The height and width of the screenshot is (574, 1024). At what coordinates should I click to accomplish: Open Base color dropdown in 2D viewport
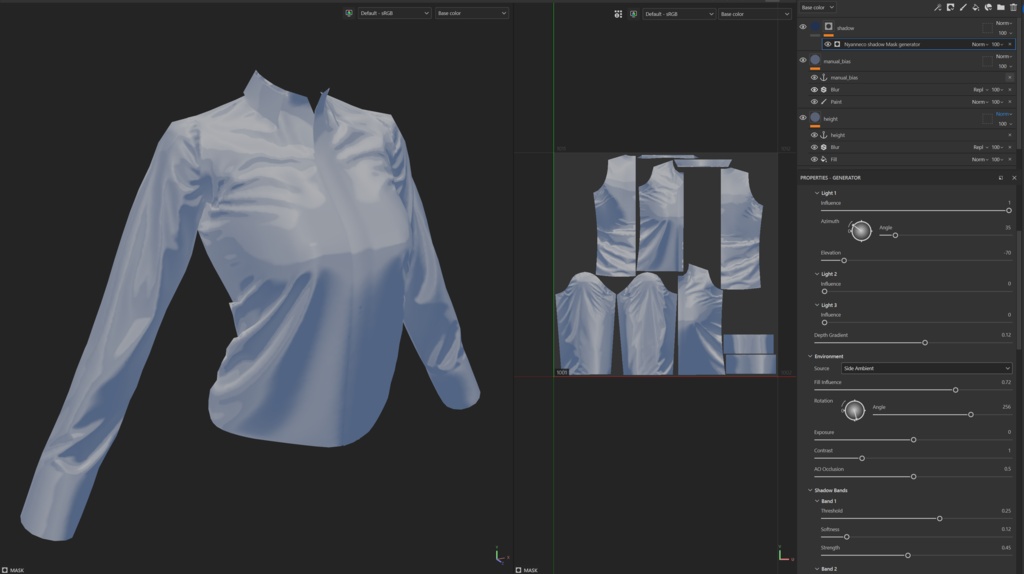755,14
